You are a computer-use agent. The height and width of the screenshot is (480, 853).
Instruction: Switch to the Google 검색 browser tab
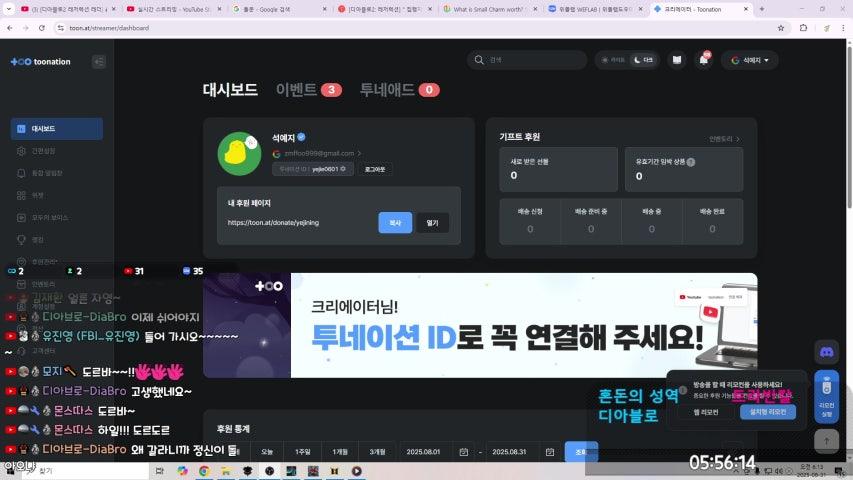coord(277,9)
